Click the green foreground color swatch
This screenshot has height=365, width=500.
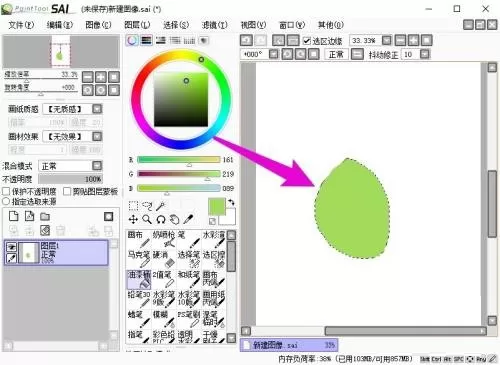click(x=216, y=206)
